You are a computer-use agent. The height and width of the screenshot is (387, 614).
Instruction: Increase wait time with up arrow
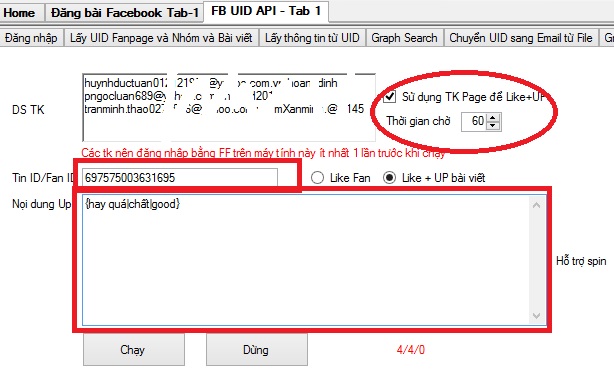pos(493,118)
